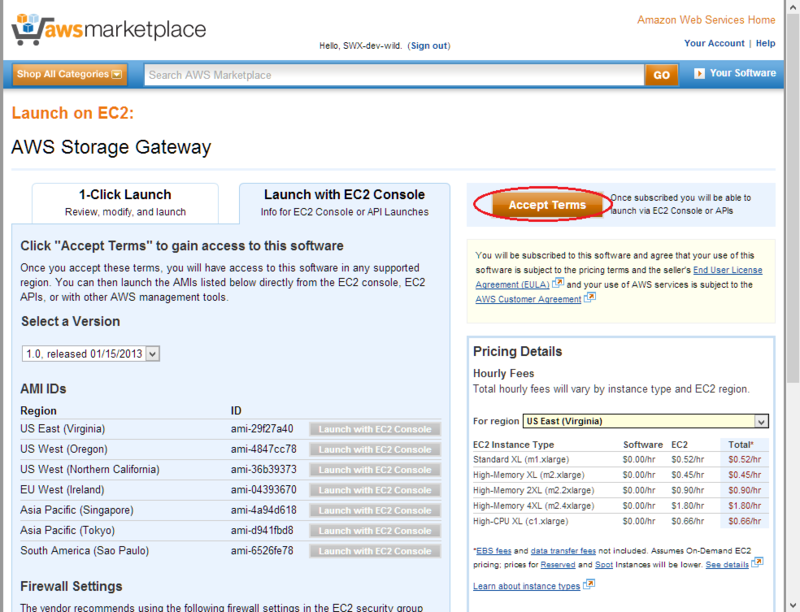The height and width of the screenshot is (612, 800).
Task: Open the Shop All Categories dropdown
Action: coord(70,74)
